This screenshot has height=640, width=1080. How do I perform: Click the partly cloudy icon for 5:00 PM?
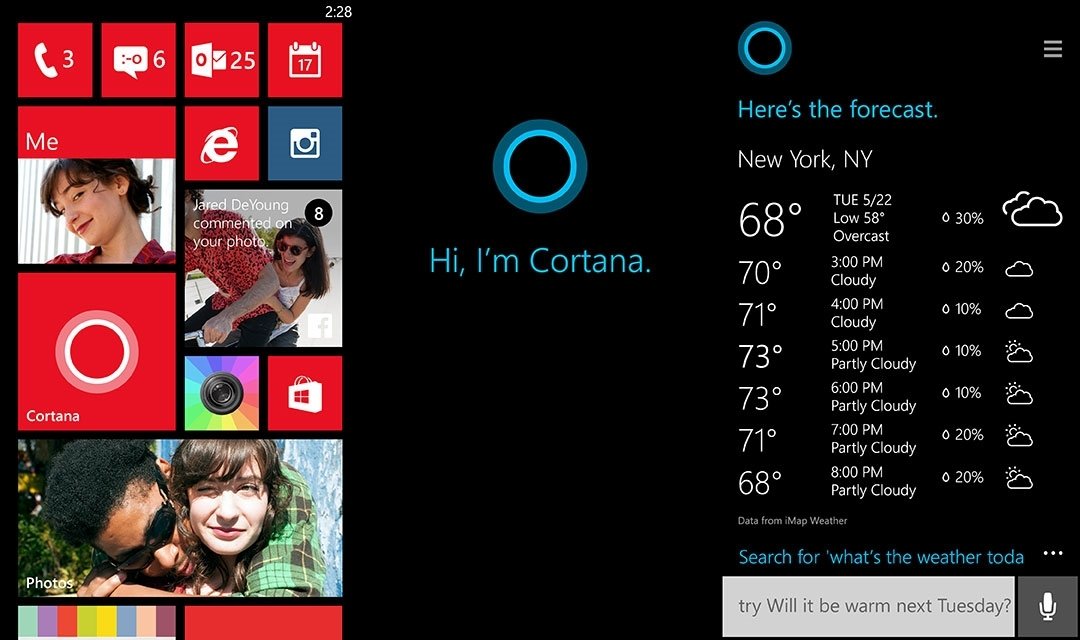pyautogui.click(x=1019, y=351)
